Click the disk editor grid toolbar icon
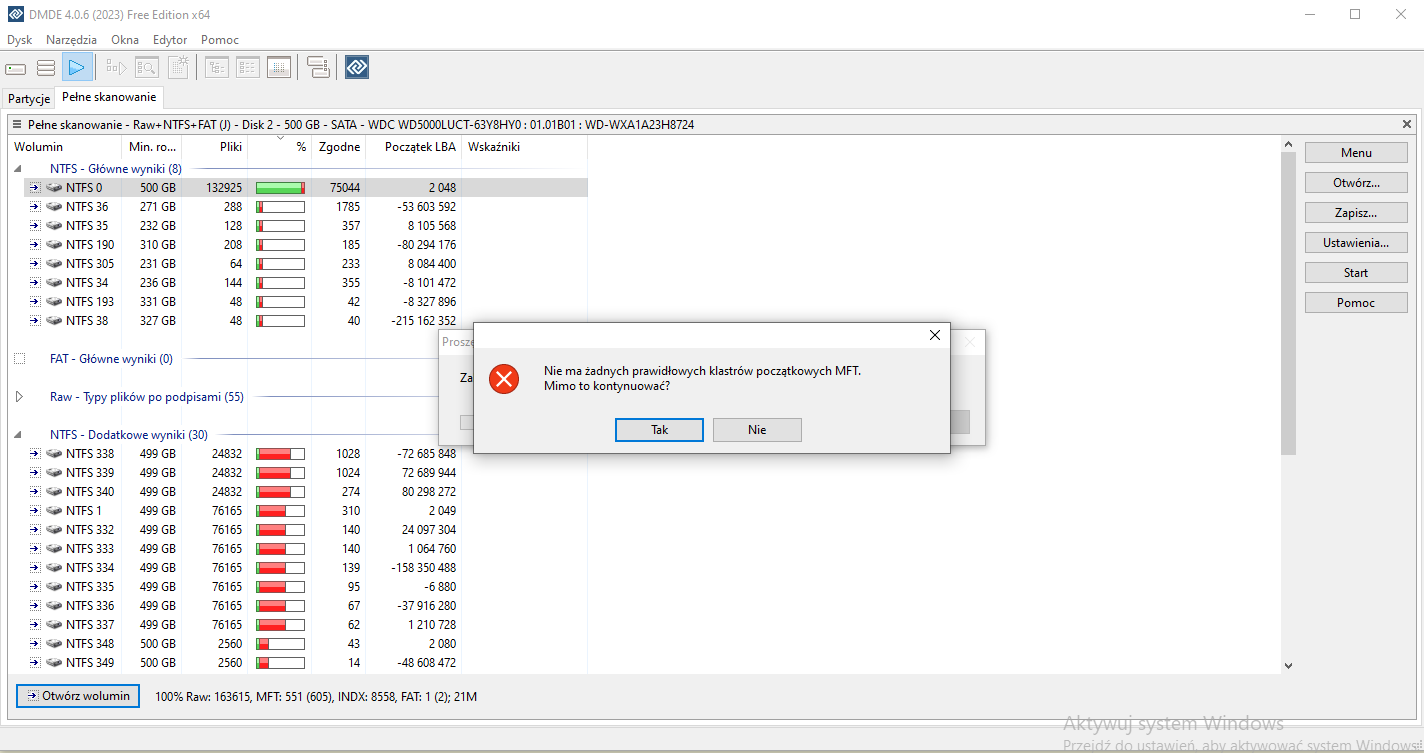 click(279, 68)
